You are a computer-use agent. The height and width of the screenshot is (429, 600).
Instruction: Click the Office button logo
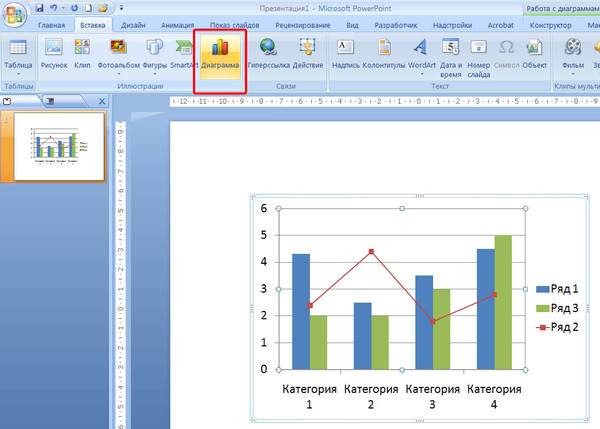coord(14,14)
